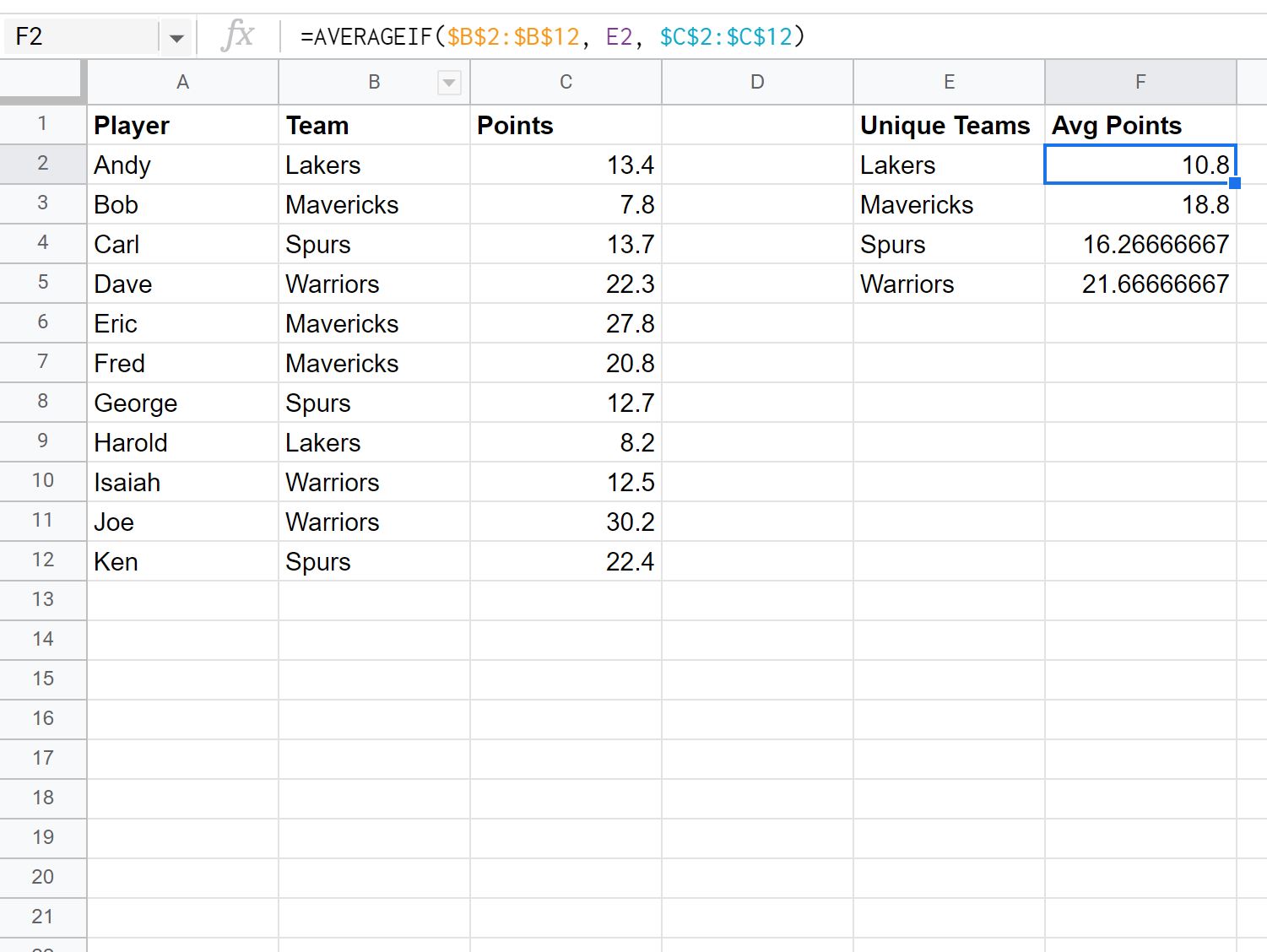Select the cell containing Bob
Viewport: 1267px width, 952px height.
point(183,204)
